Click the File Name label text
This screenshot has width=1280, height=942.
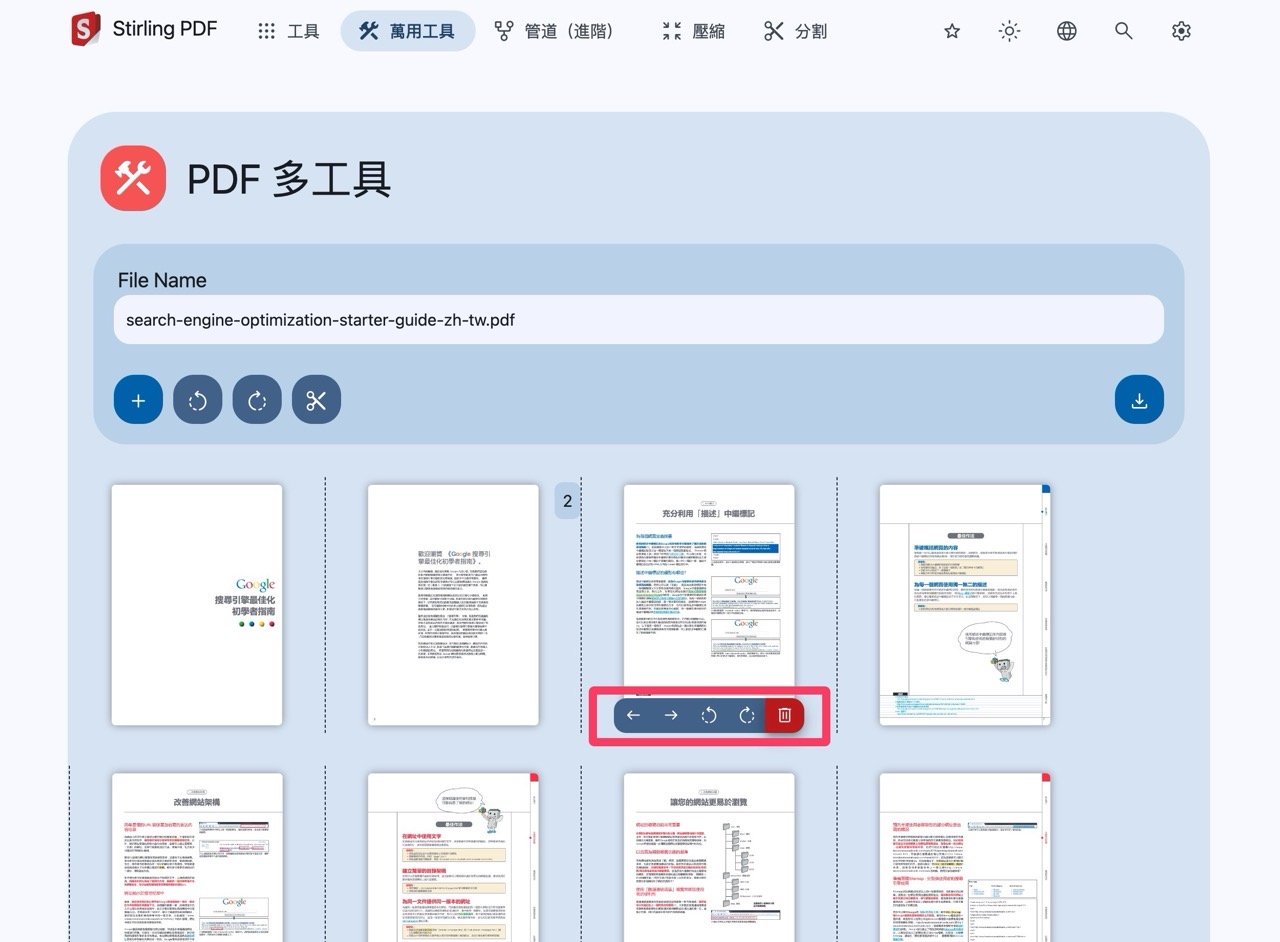click(x=162, y=280)
